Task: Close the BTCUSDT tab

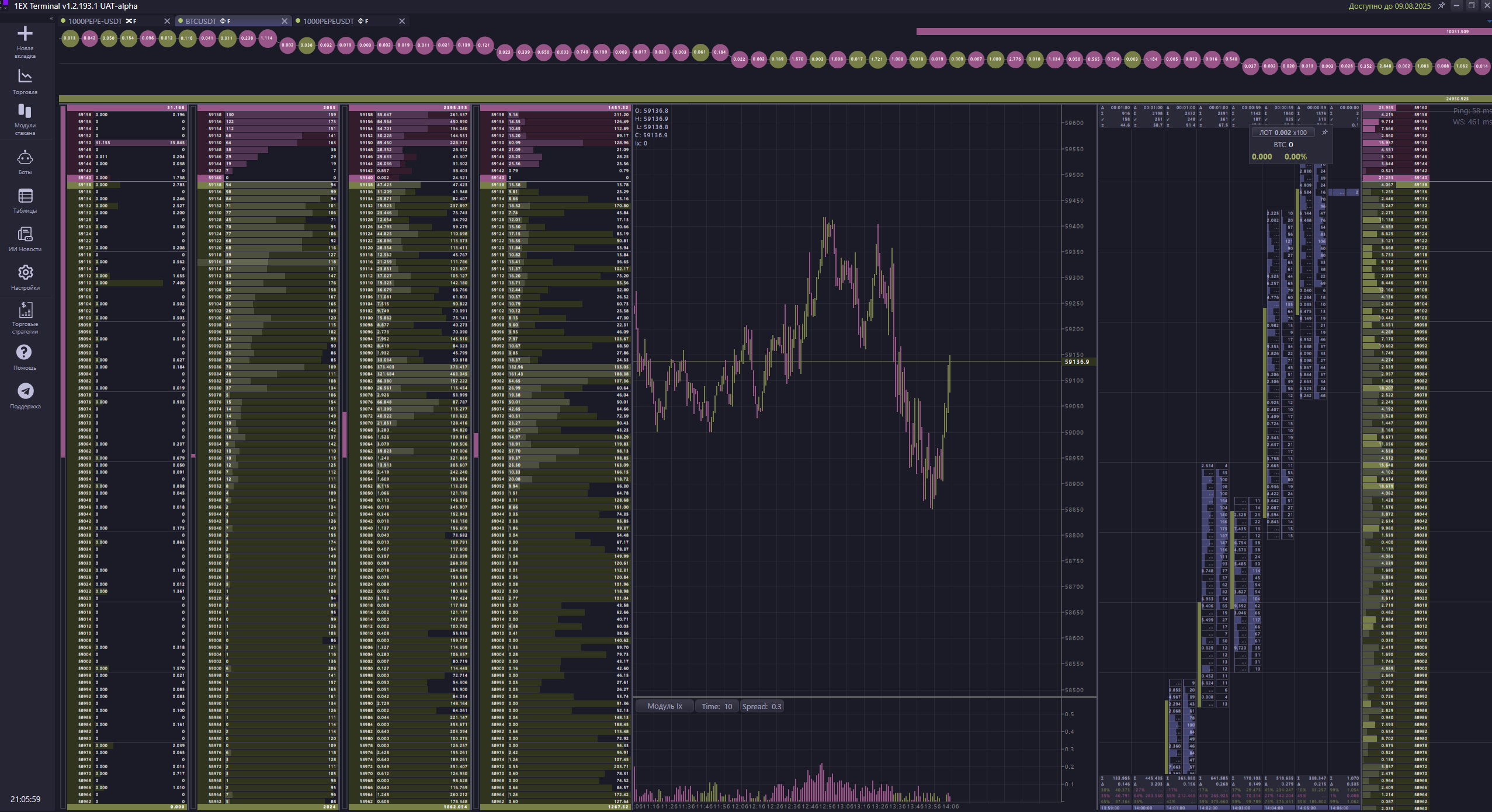Action: pos(284,21)
